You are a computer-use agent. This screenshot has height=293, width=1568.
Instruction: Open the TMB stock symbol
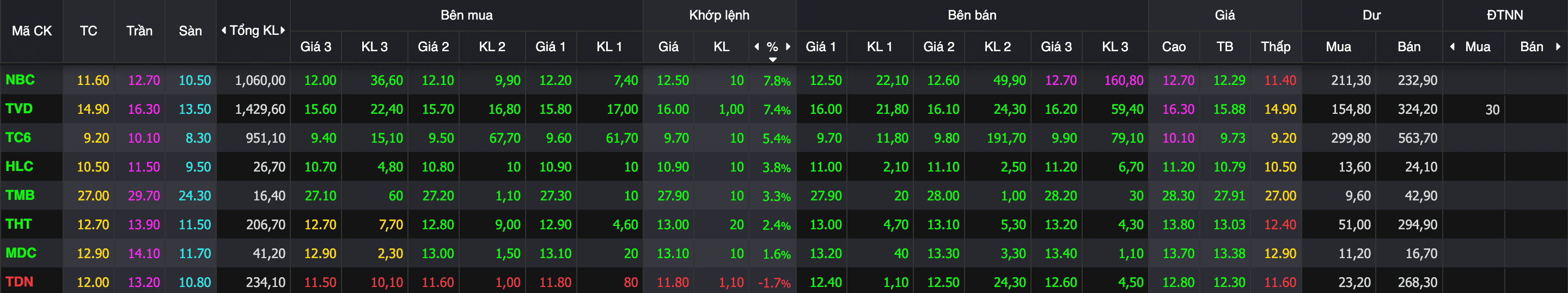pyautogui.click(x=20, y=196)
